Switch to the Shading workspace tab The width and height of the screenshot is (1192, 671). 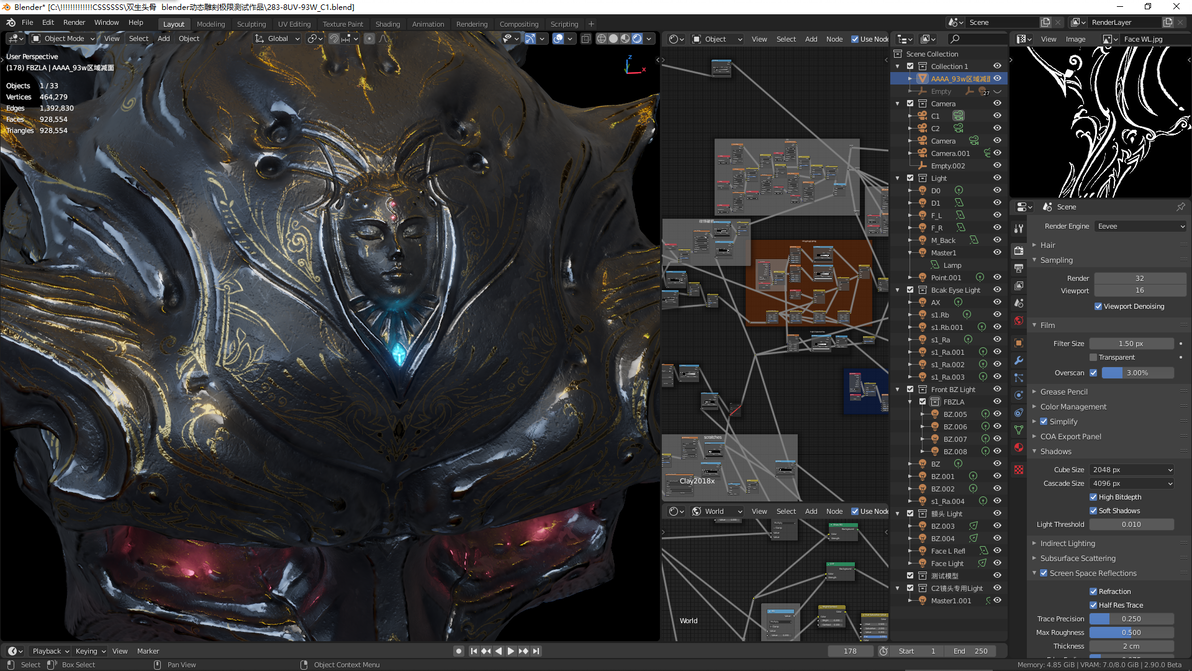[x=387, y=24]
